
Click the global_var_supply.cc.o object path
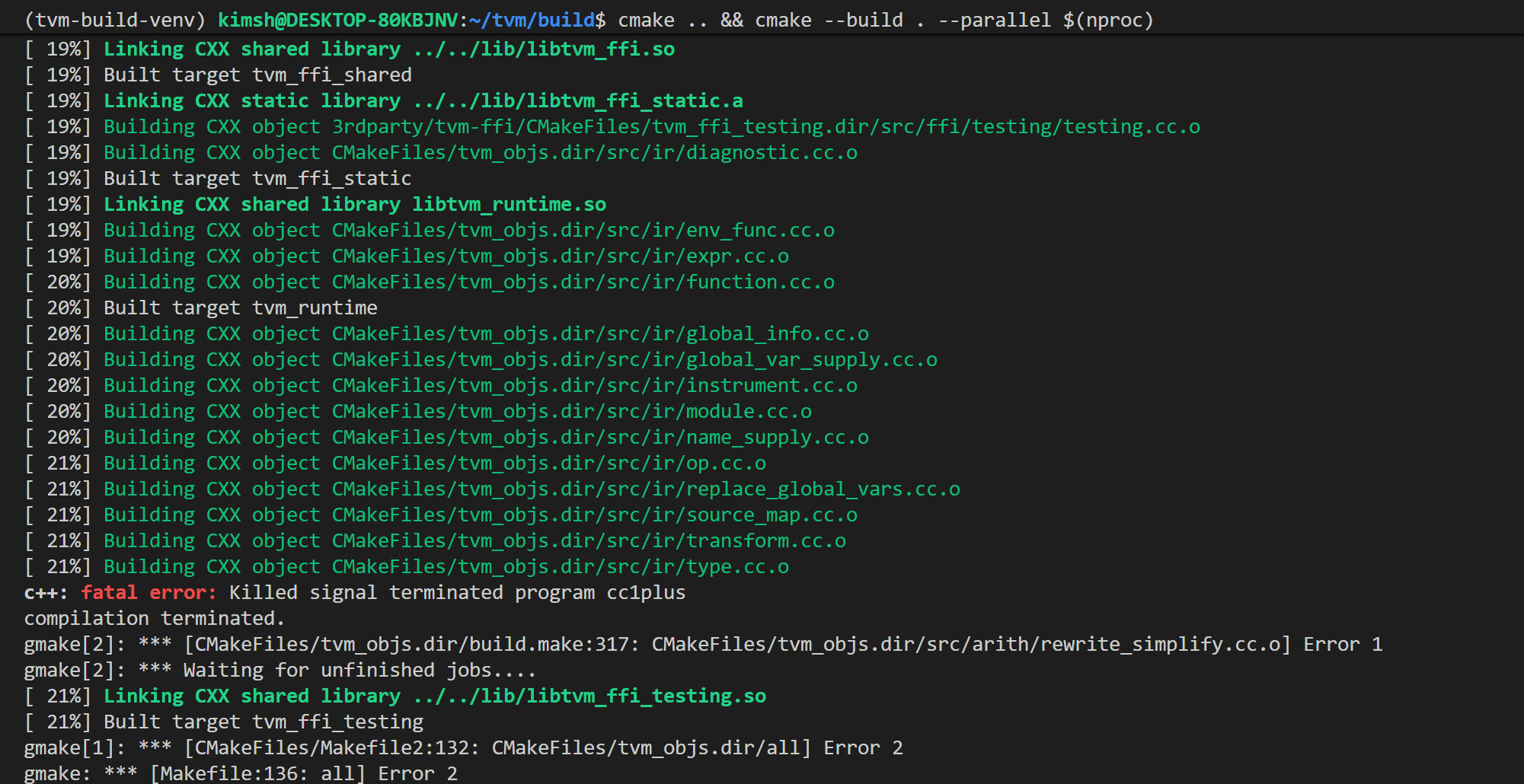[634, 360]
